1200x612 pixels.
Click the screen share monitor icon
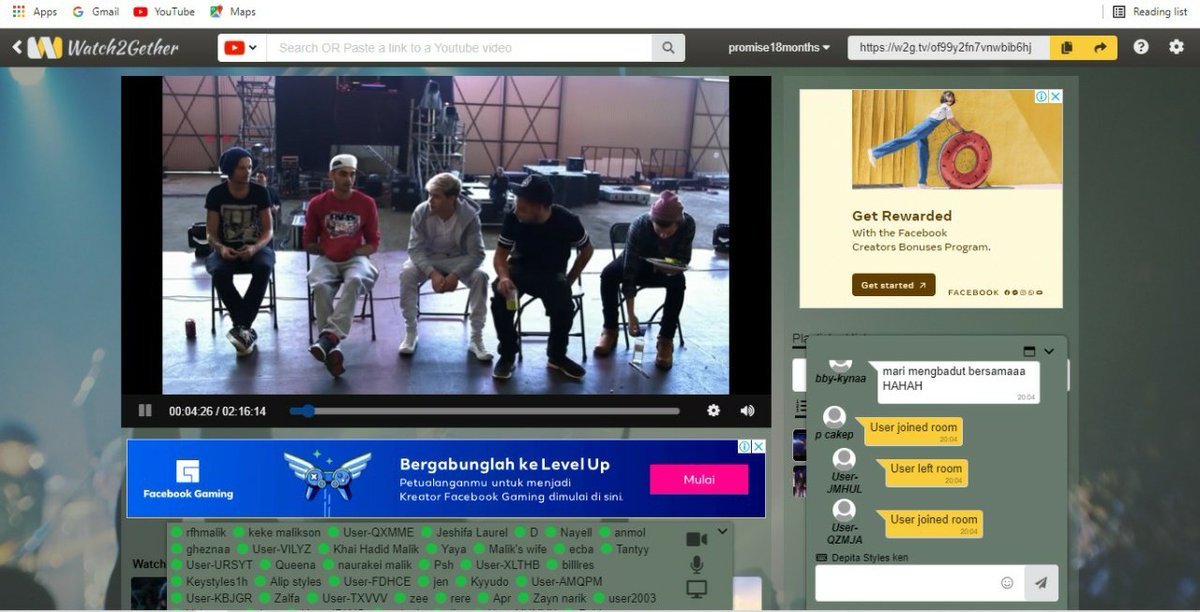696,588
